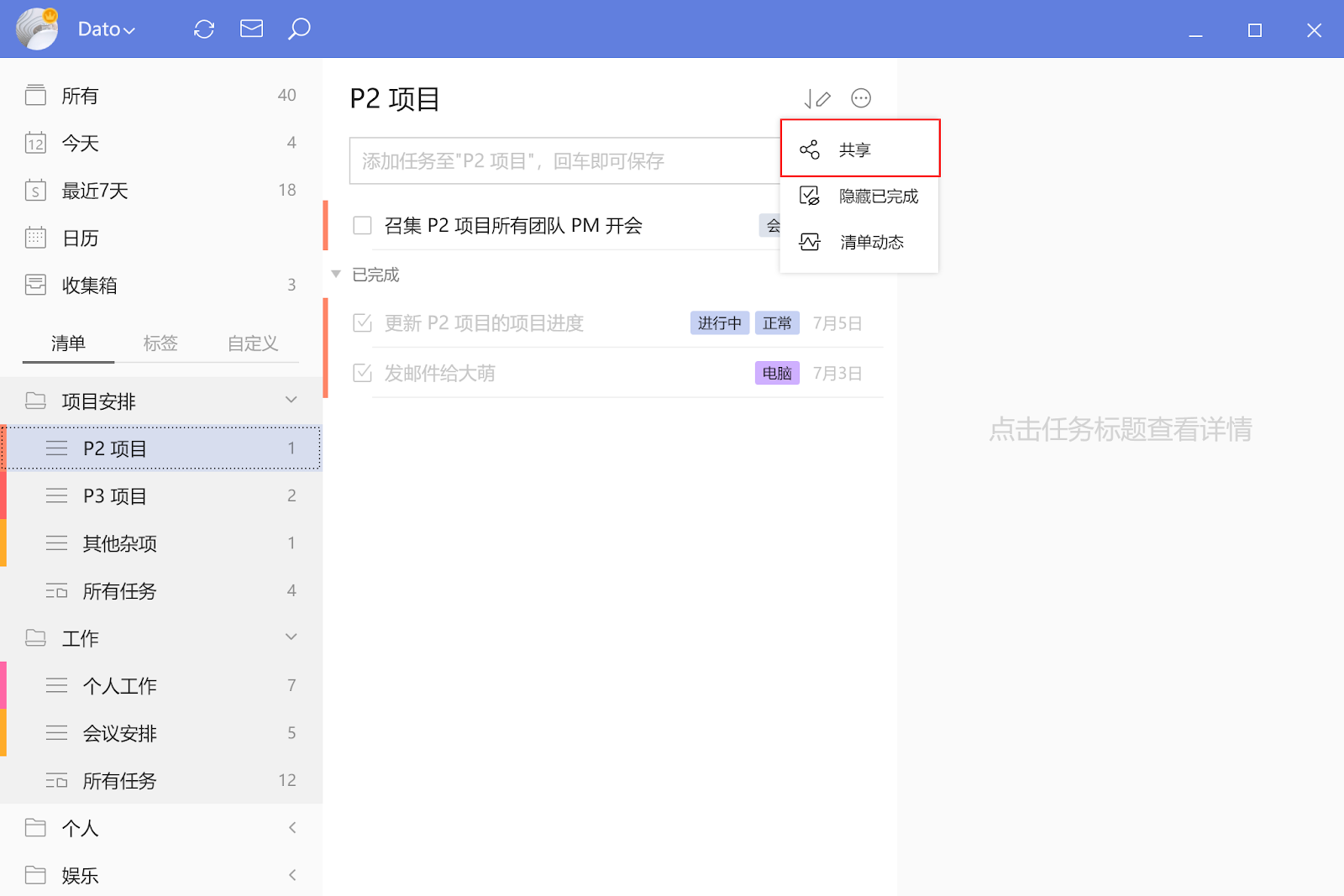Screen dimensions: 1344x896
Task: Switch to the 标签 tab
Action: 160,343
